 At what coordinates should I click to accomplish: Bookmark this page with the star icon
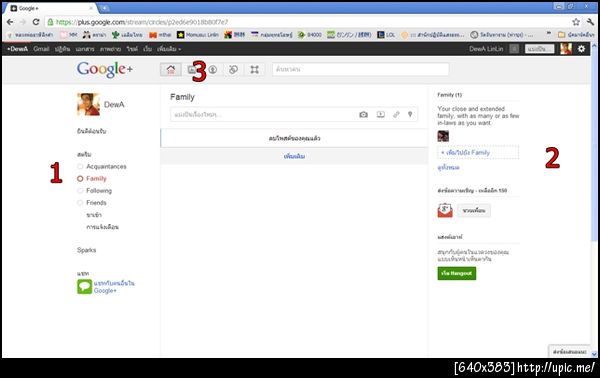(x=576, y=22)
